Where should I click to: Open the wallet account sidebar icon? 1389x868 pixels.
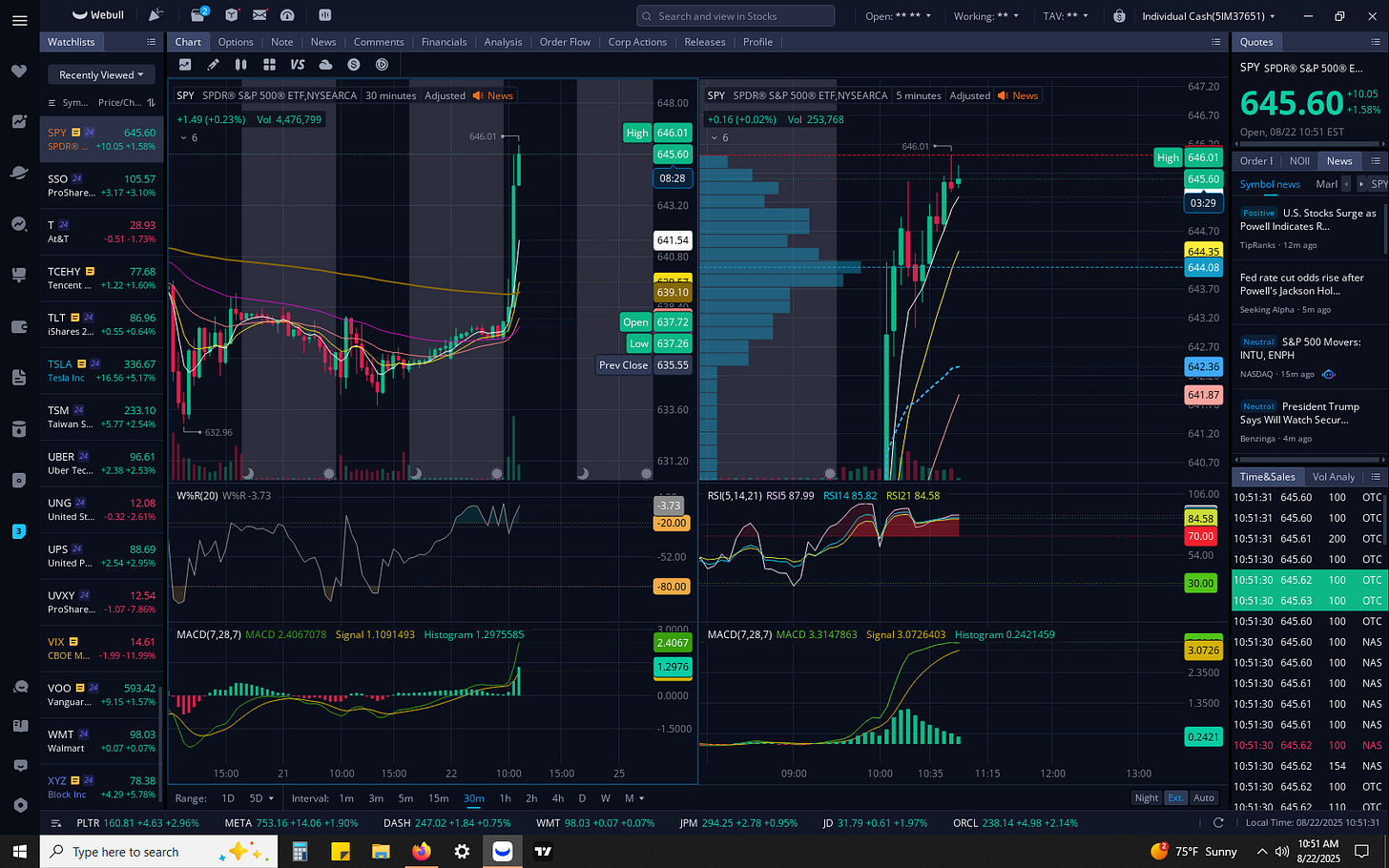19,326
